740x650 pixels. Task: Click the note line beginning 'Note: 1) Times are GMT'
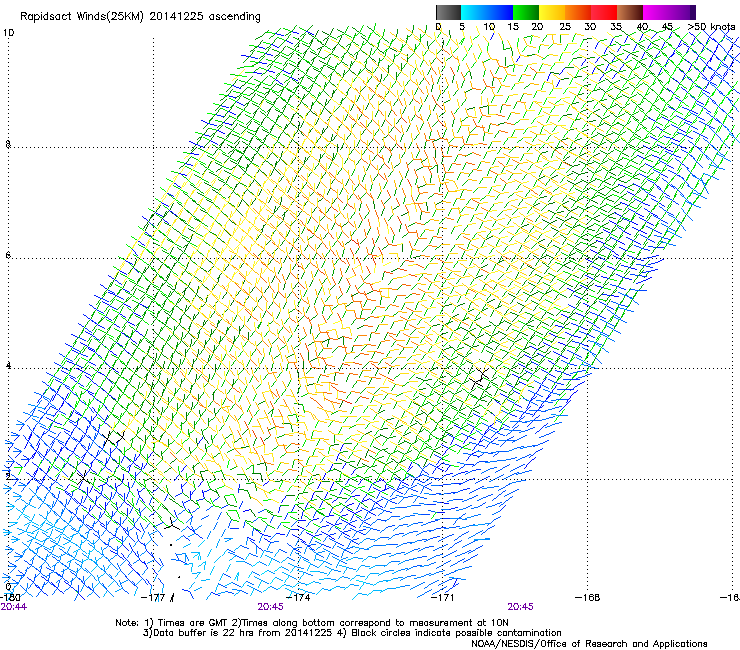[x=312, y=623]
